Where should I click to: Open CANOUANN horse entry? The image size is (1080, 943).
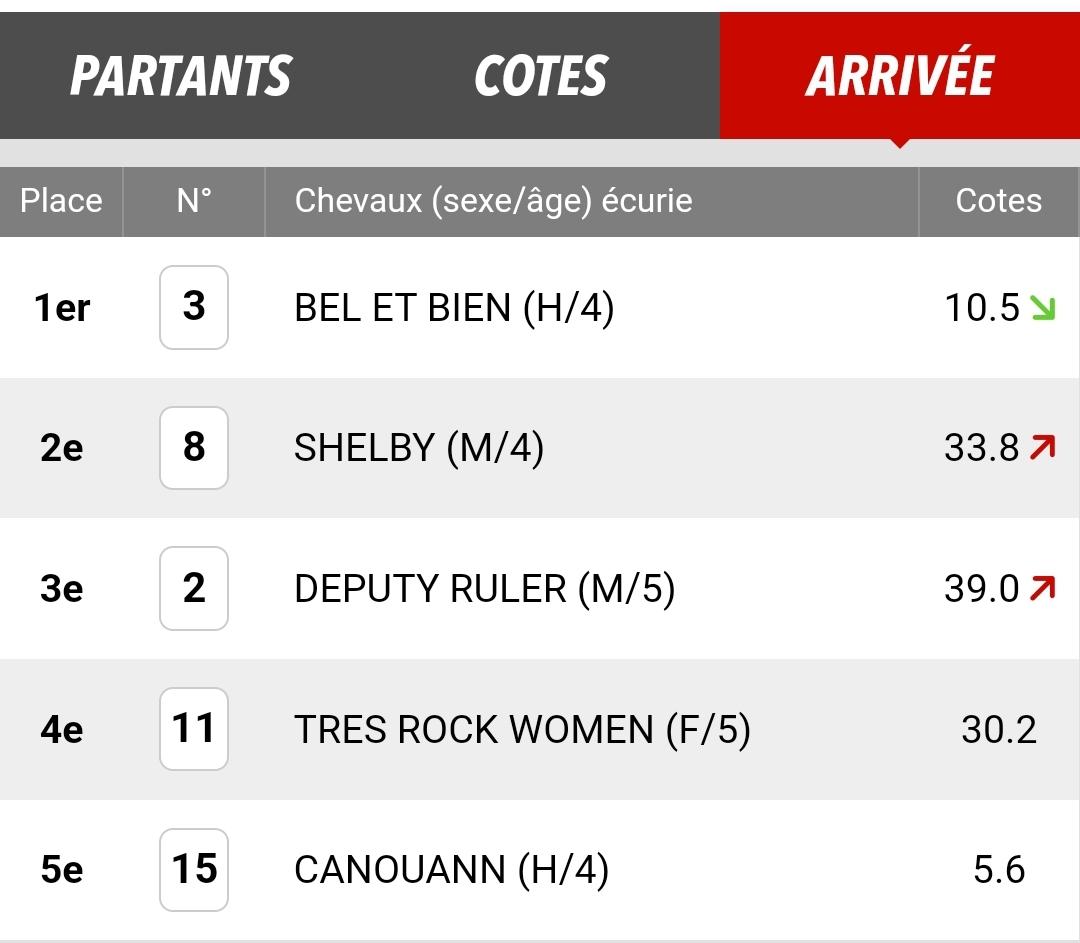click(451, 869)
